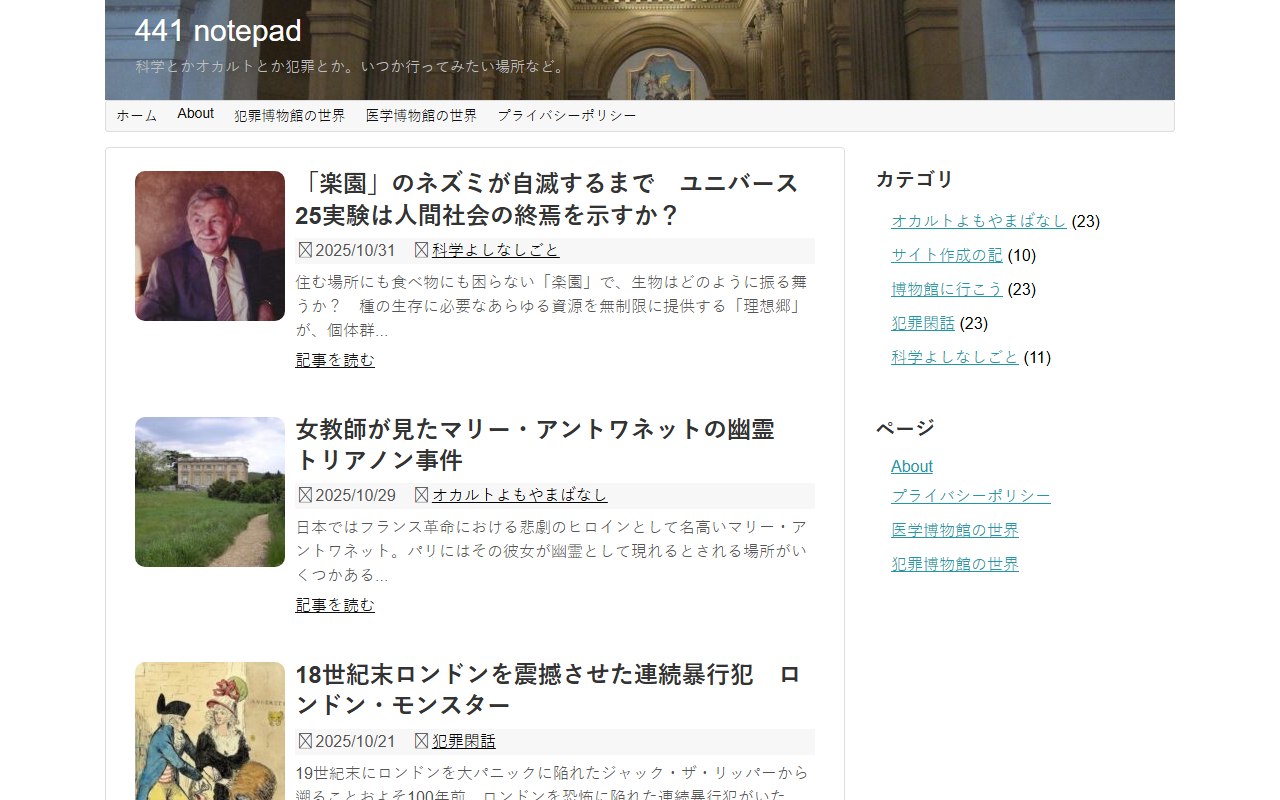1280x800 pixels.
Task: Select sidebar category 科学よしなしごと
Action: coord(955,357)
